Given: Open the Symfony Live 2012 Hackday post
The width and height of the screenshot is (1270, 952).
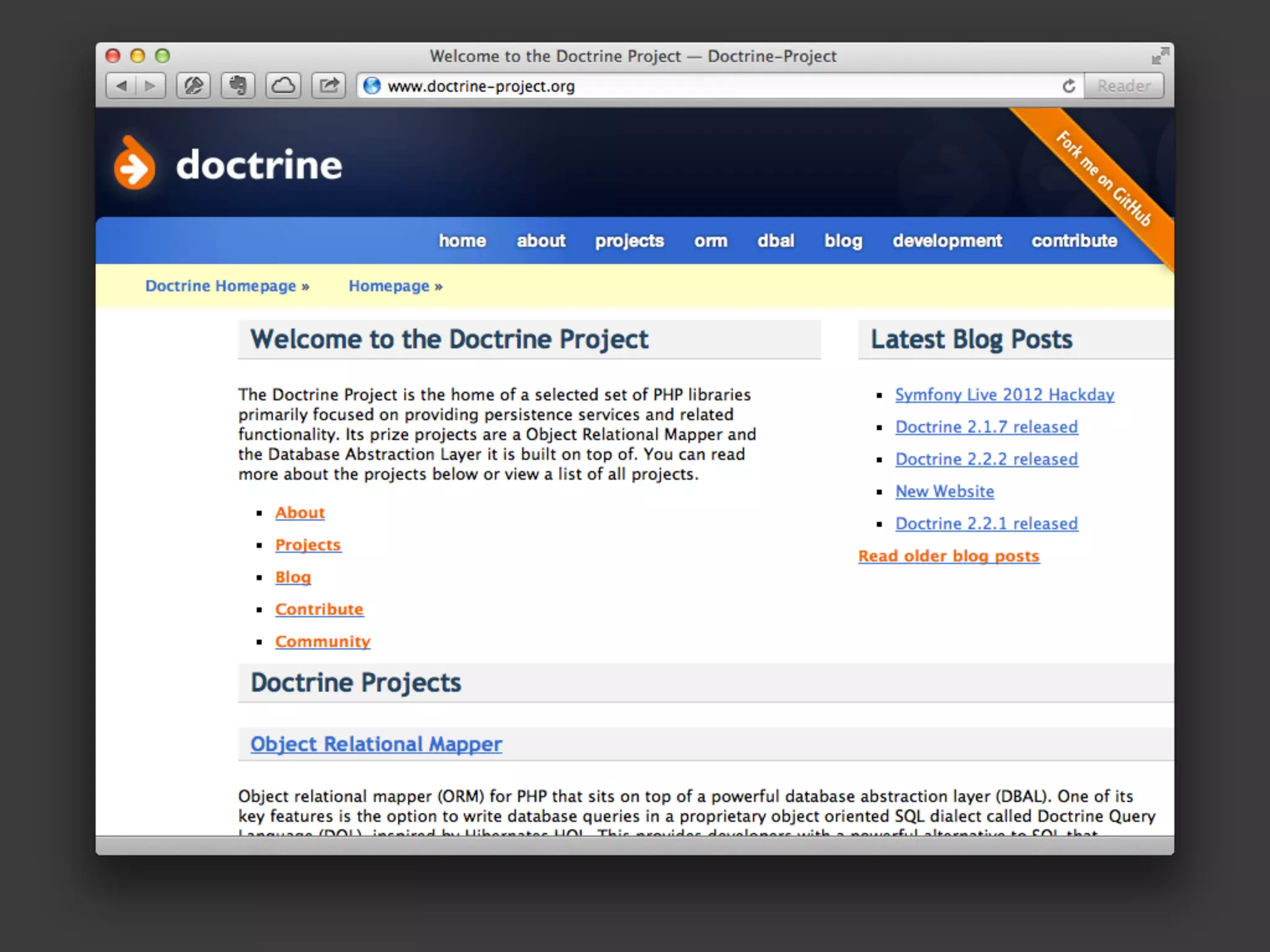Looking at the screenshot, I should [1005, 395].
